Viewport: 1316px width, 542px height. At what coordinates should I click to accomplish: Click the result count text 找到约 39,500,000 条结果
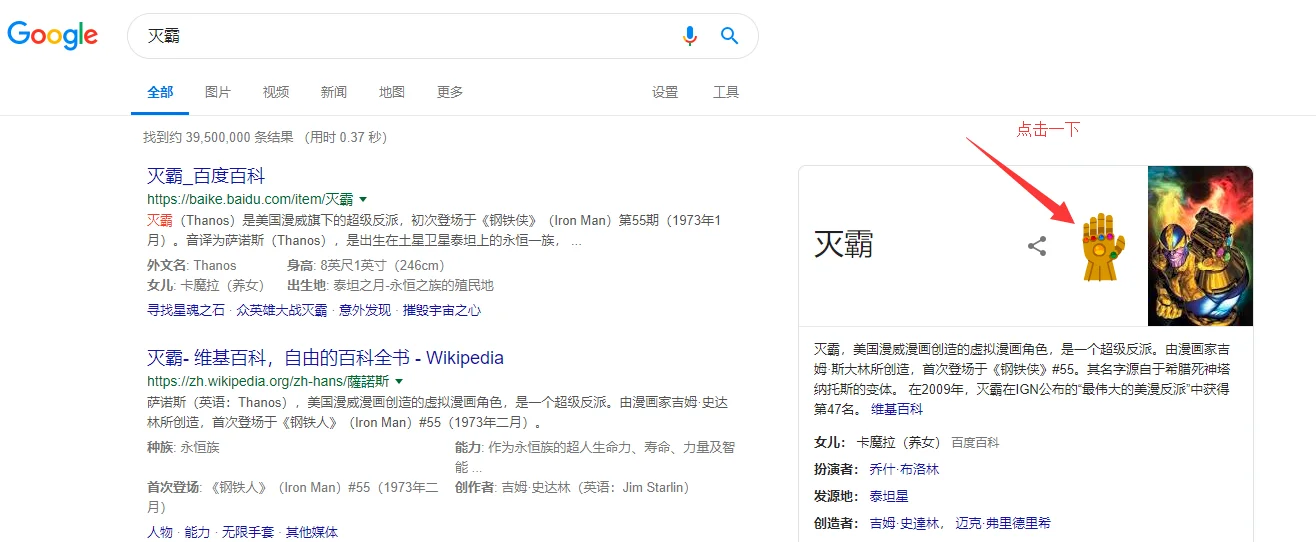(x=218, y=137)
